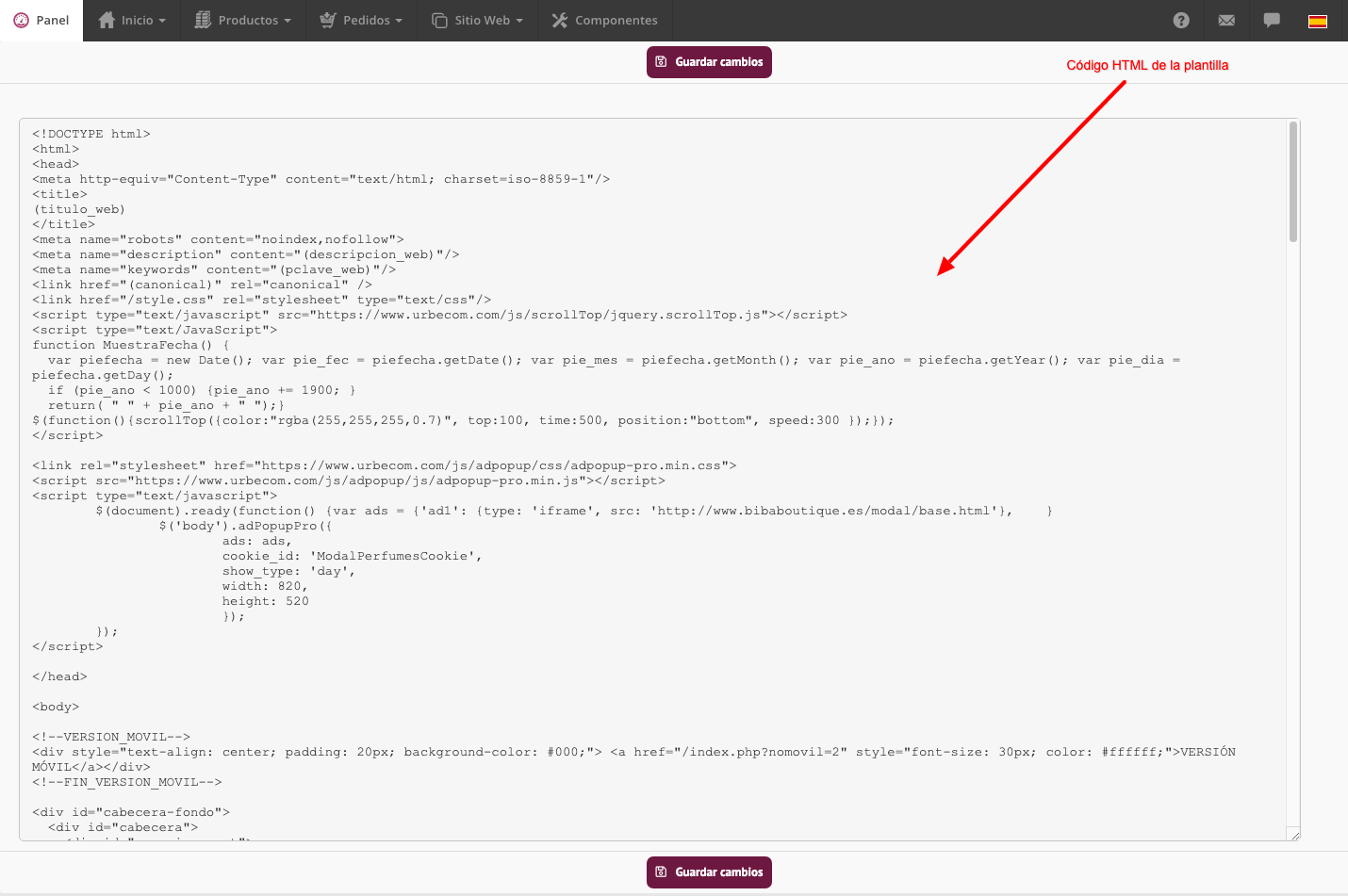Click the jquery.scrollTop.js script line
This screenshot has height=896, width=1348.
coord(440,315)
